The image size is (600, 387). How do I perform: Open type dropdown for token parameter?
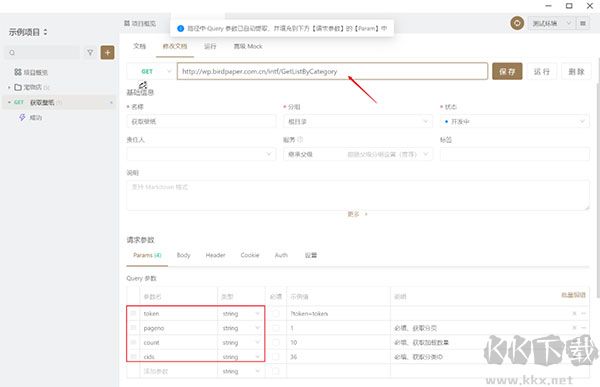tap(241, 314)
